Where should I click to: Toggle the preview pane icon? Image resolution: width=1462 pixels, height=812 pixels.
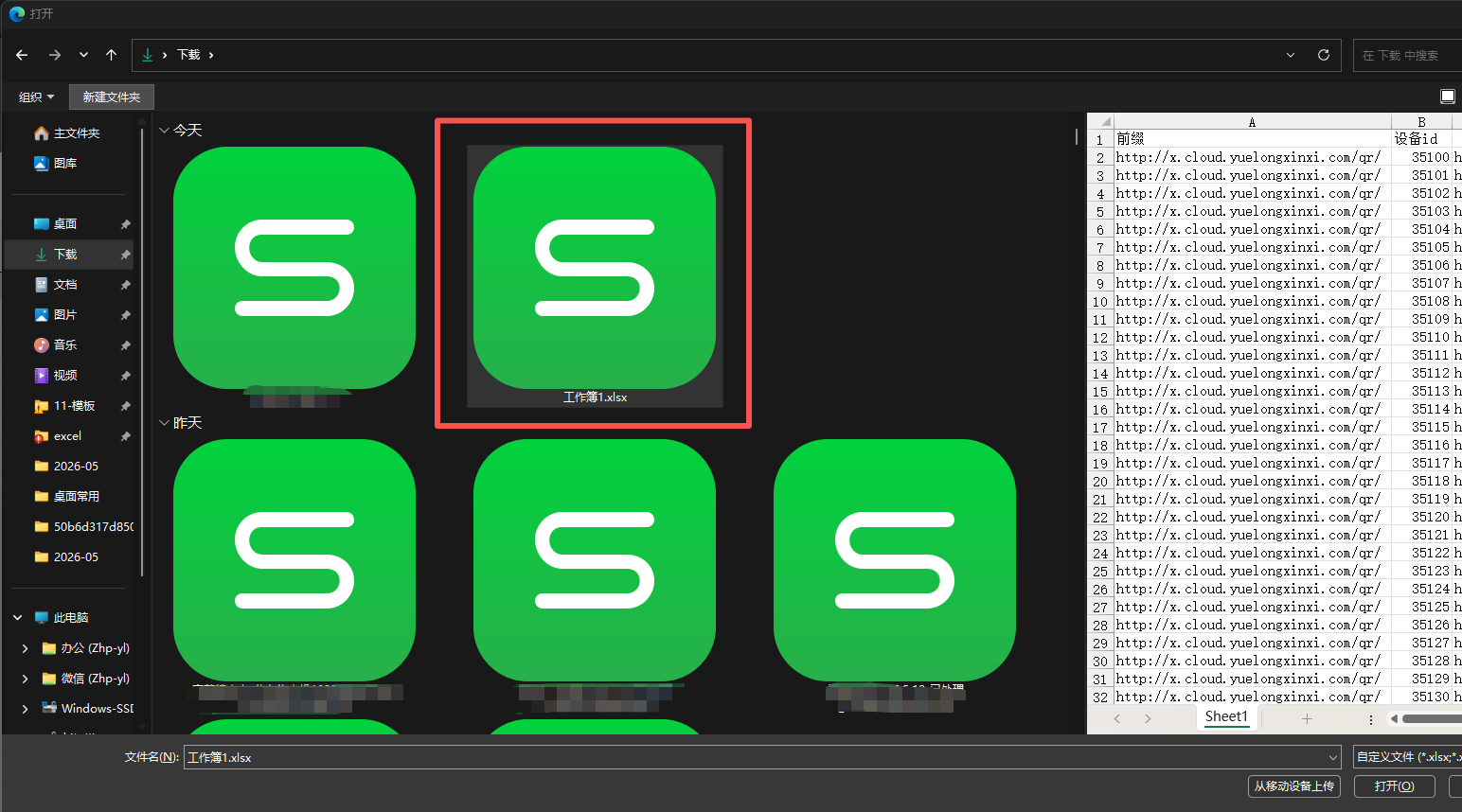point(1448,97)
